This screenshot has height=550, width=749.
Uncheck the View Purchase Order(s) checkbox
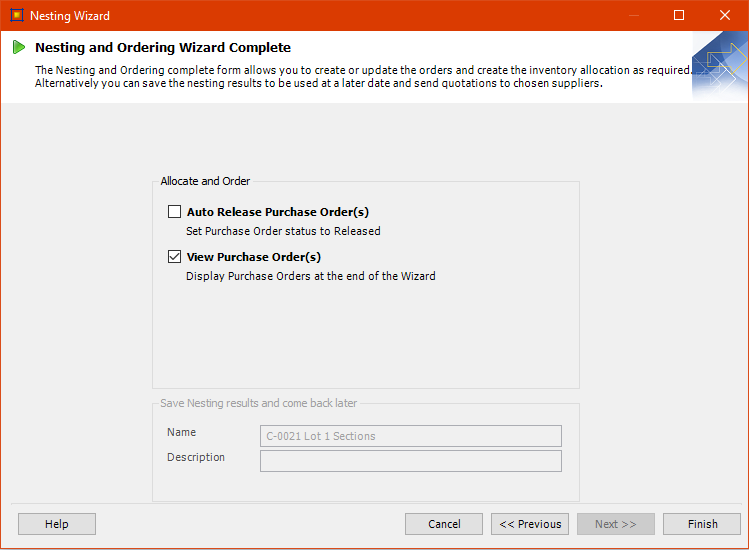175,257
